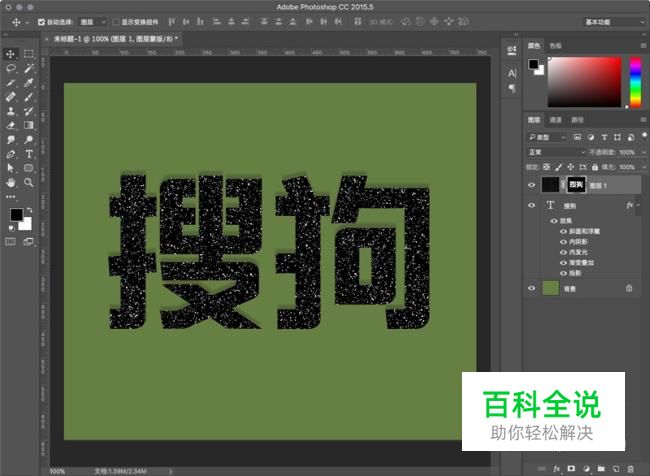
Task: Toggle the Drop Shadow effect eye
Action: 563,273
